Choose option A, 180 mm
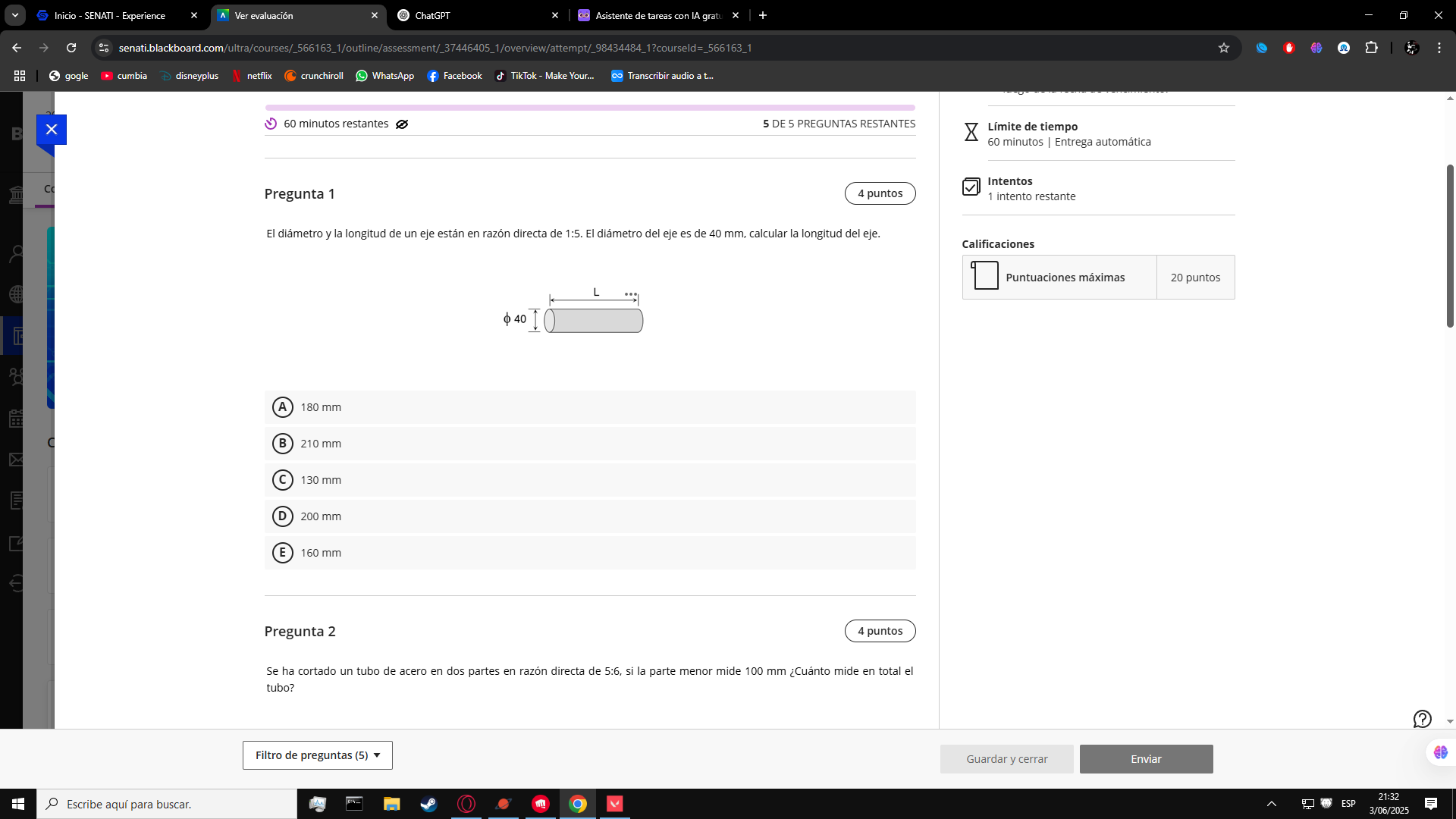This screenshot has height=819, width=1456. [x=283, y=406]
